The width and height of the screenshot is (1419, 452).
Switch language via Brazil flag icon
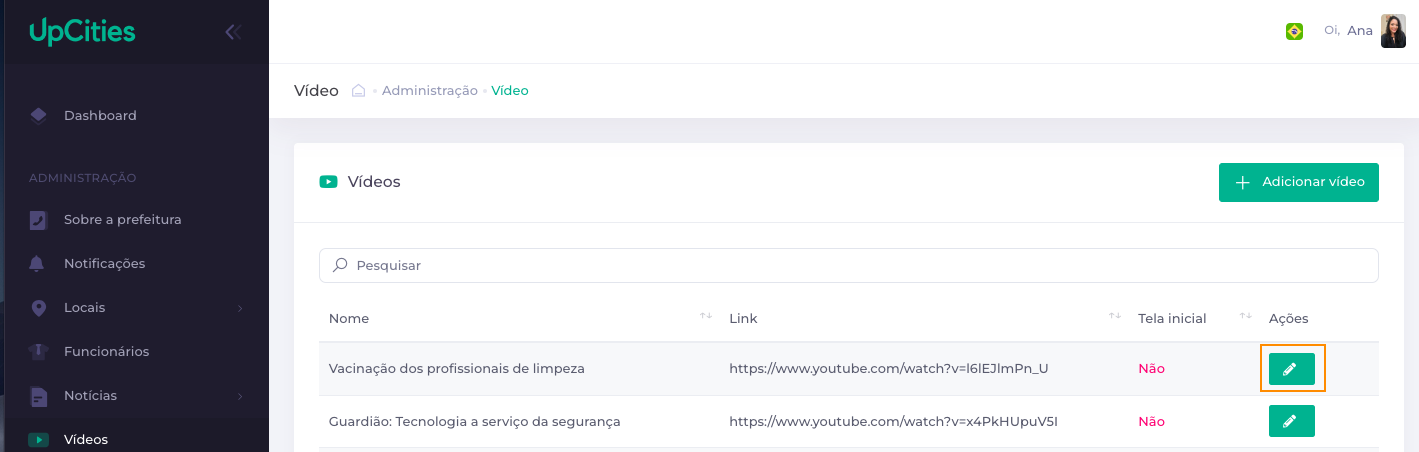(x=1294, y=32)
